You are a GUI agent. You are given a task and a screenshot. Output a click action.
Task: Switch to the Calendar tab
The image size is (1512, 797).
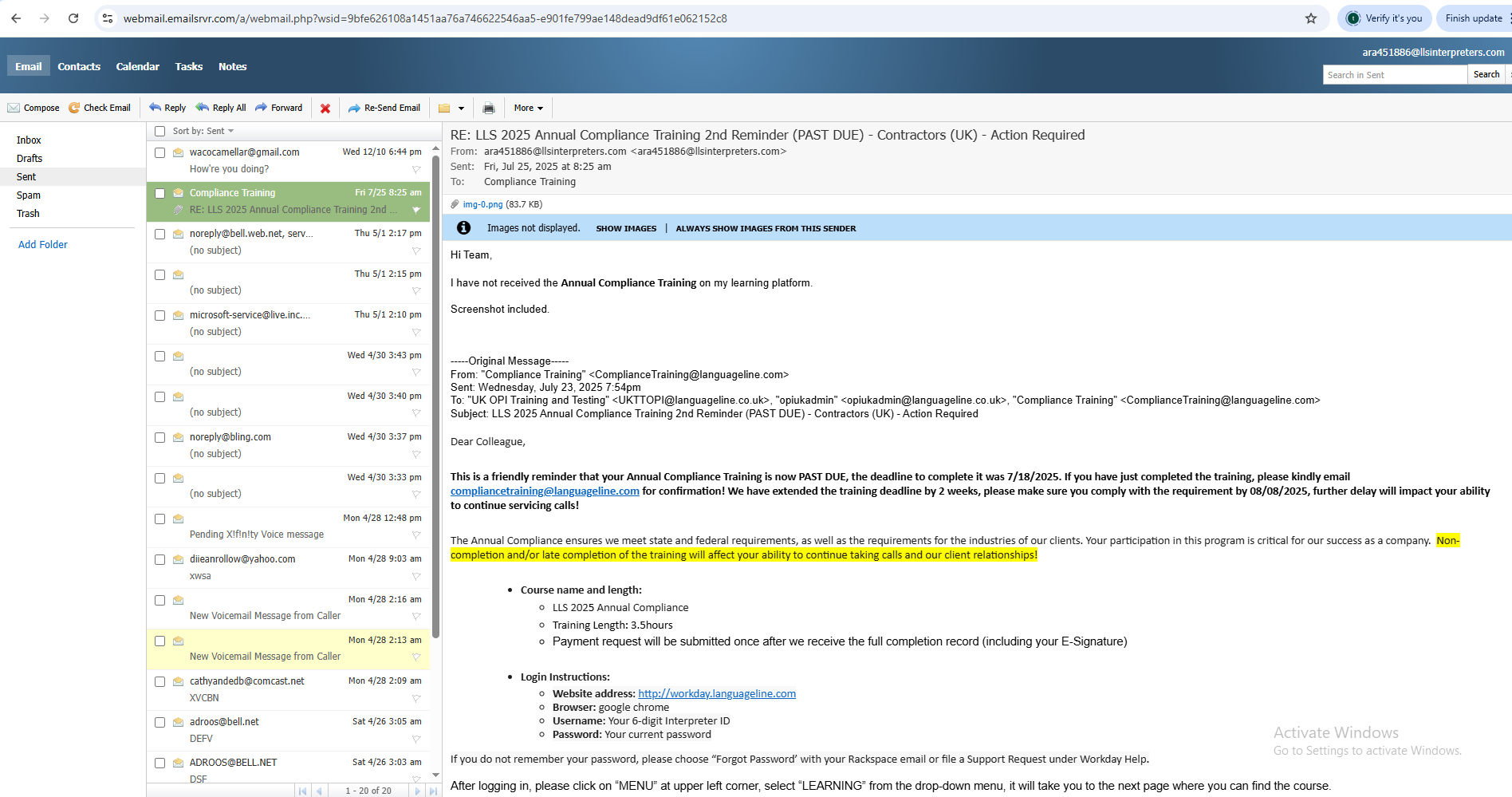click(x=137, y=66)
